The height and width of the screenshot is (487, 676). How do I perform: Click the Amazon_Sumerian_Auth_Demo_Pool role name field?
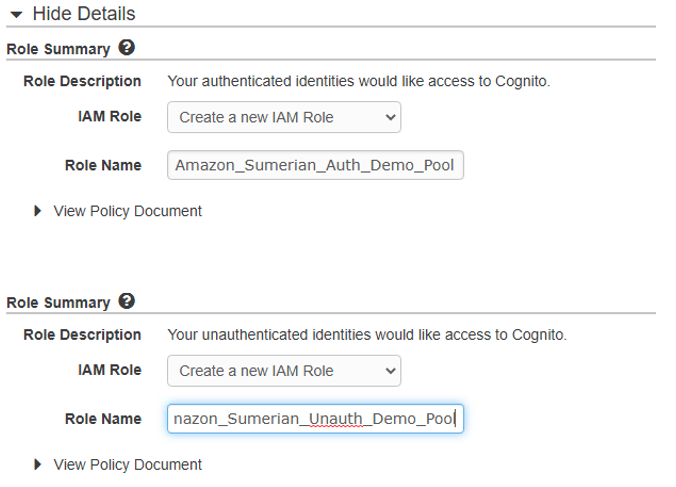point(315,166)
